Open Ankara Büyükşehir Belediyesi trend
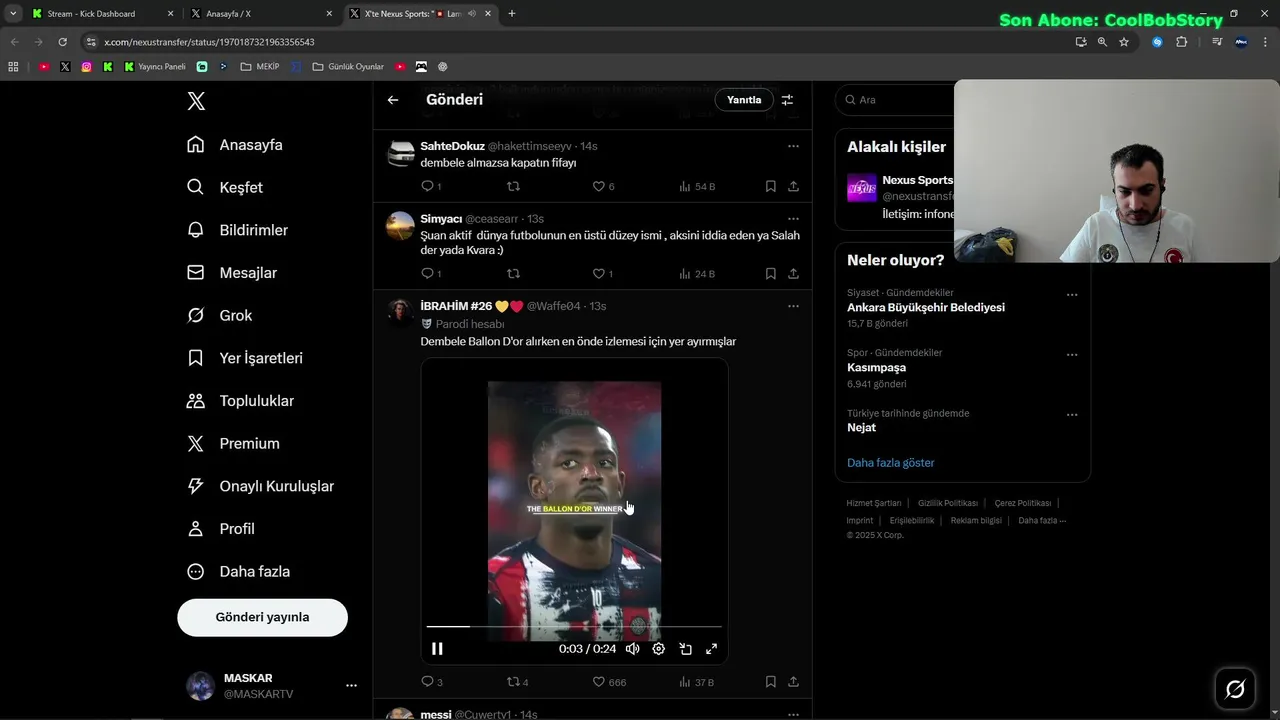The height and width of the screenshot is (720, 1280). [x=926, y=308]
